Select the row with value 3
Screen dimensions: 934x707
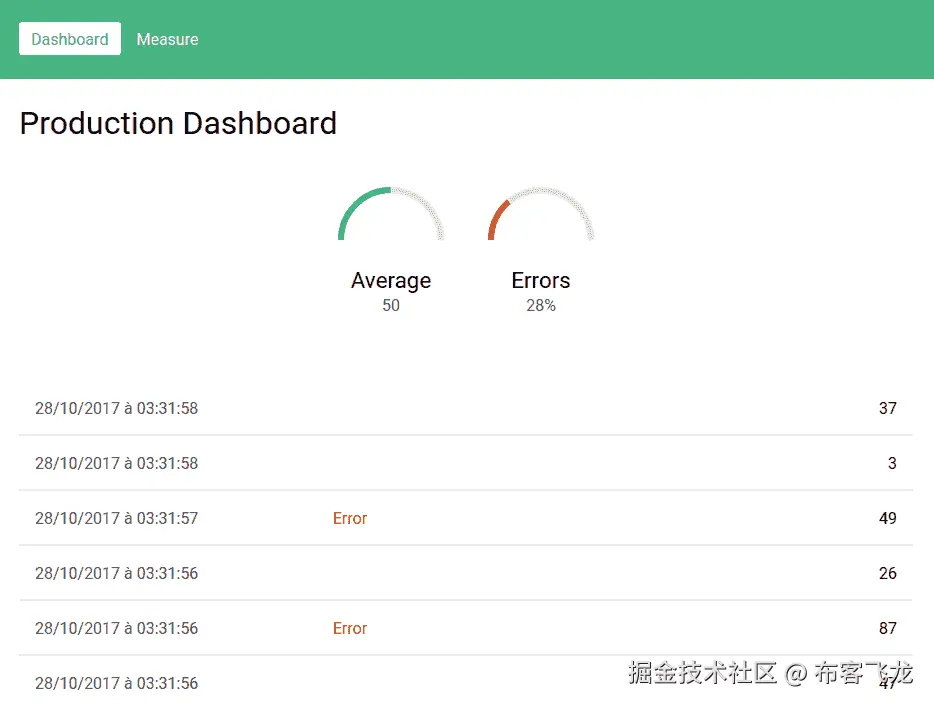click(x=466, y=463)
